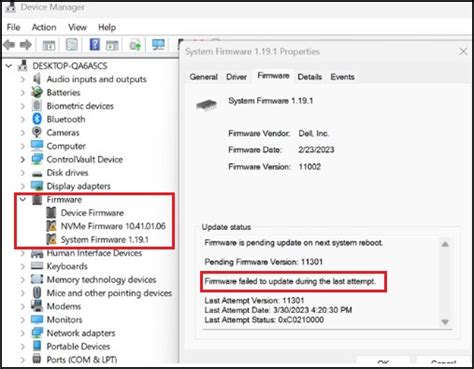474x369 pixels.
Task: Open the View menu
Action: click(x=77, y=27)
